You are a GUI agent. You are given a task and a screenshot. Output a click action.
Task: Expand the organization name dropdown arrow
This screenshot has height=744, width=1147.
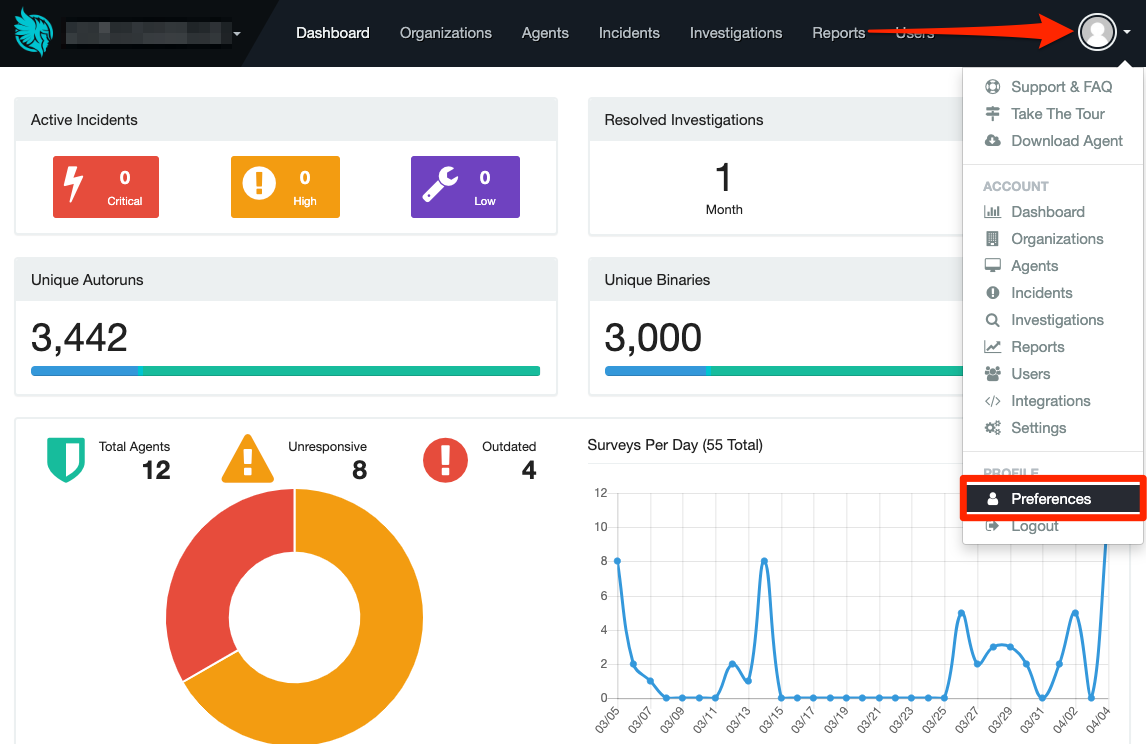237,34
